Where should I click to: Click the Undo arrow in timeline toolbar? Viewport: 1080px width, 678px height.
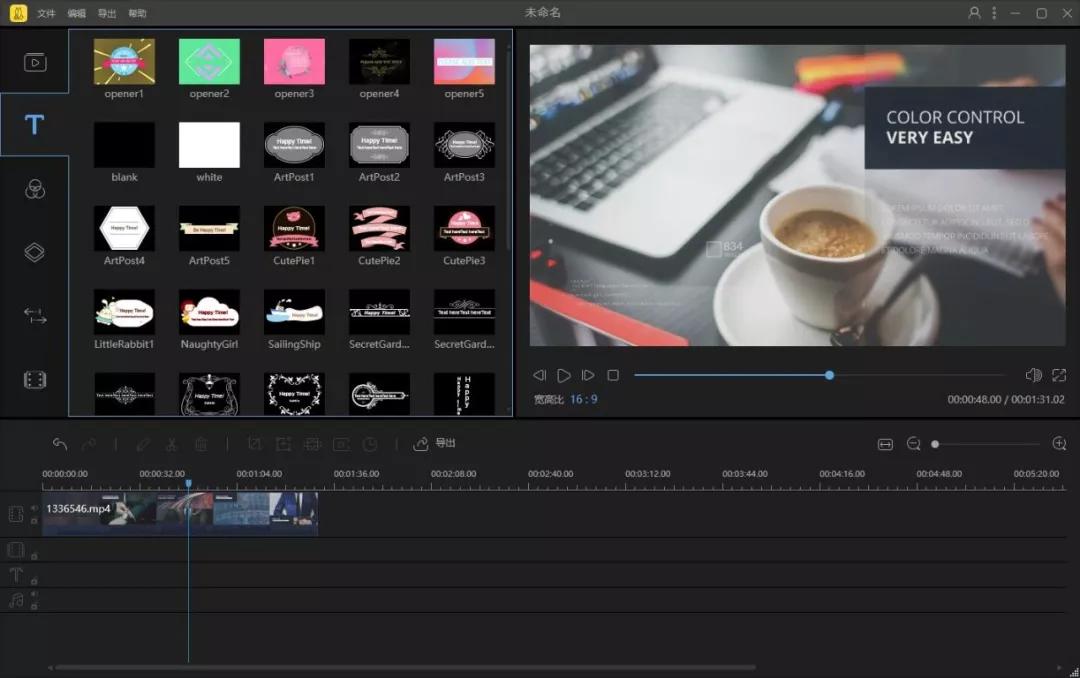(x=60, y=444)
